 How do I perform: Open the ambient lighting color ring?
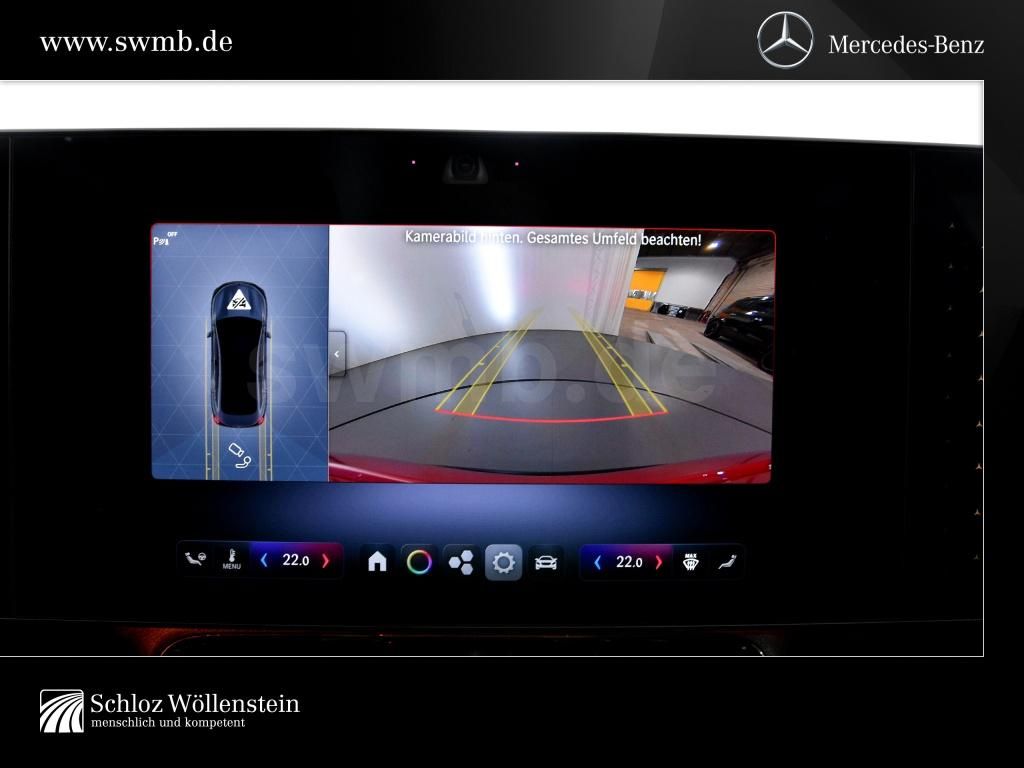pos(419,562)
